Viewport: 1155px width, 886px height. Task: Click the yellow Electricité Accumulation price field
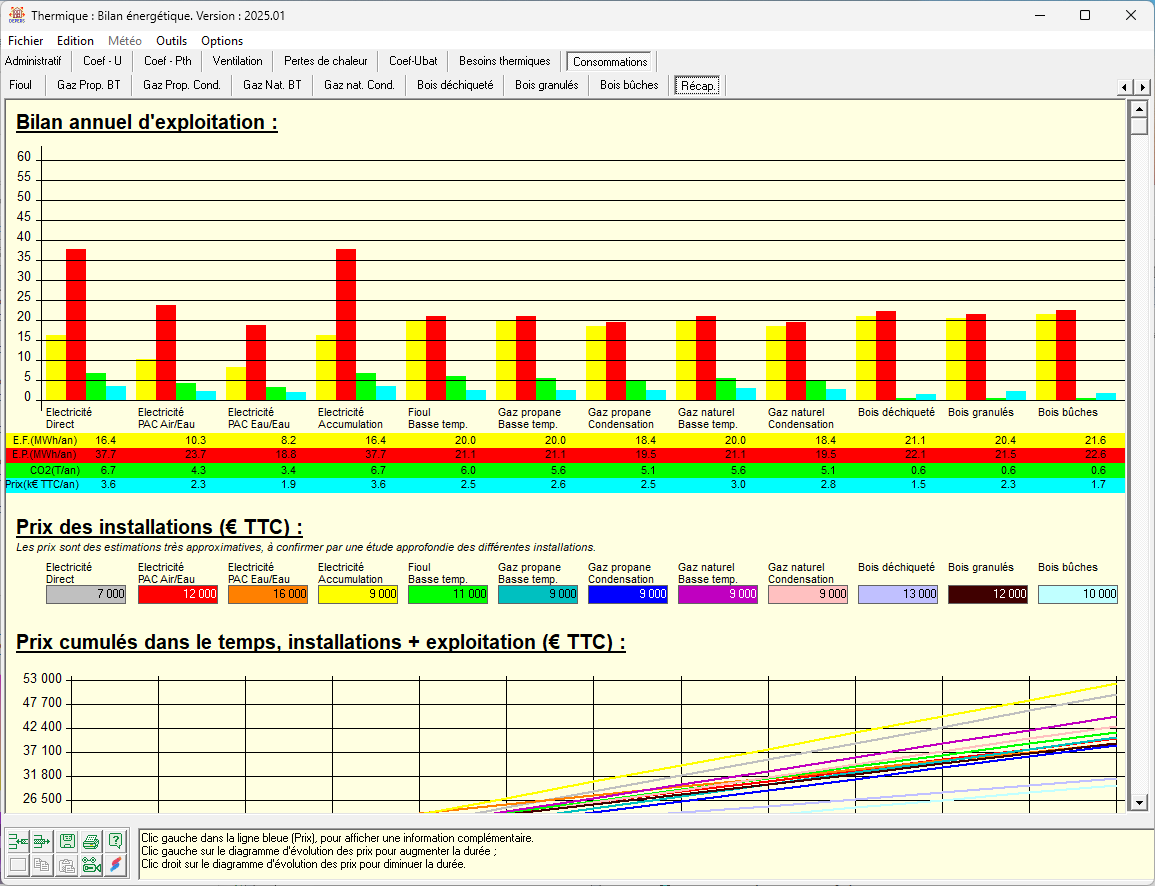click(358, 594)
